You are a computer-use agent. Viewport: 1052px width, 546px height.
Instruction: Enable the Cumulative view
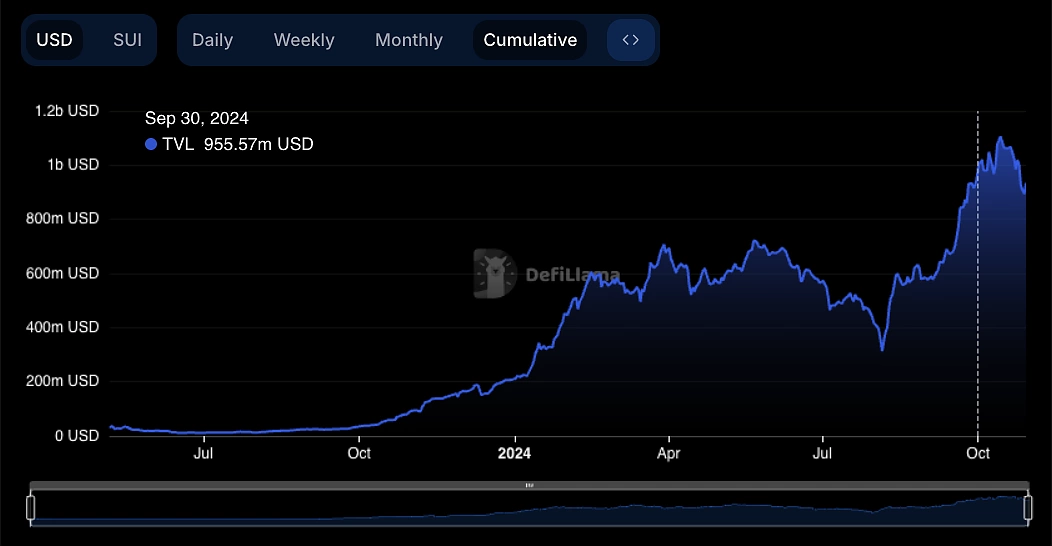pos(530,40)
